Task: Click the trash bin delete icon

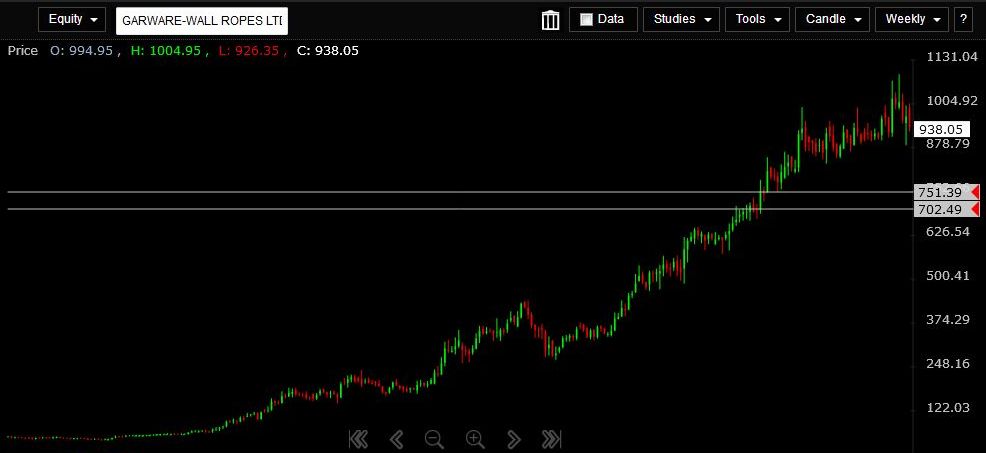Action: (x=550, y=20)
